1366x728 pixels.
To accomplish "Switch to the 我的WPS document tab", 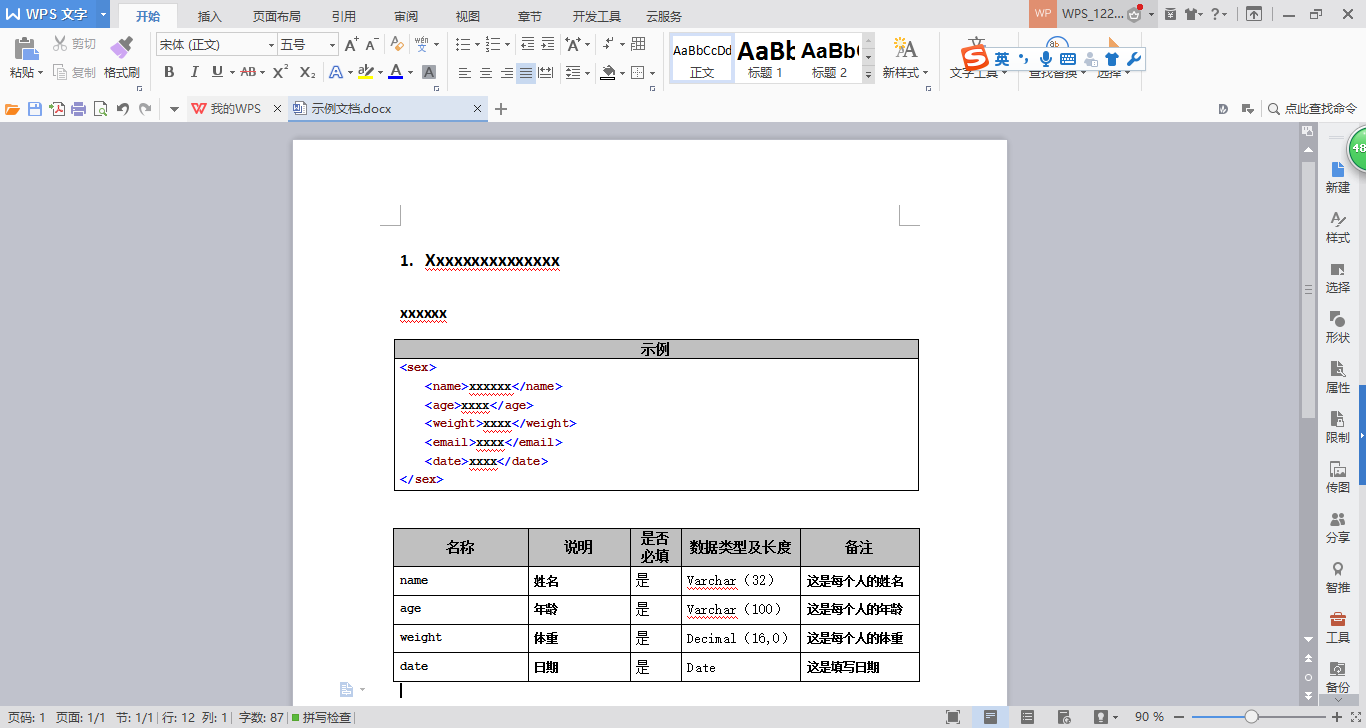I will (x=236, y=109).
